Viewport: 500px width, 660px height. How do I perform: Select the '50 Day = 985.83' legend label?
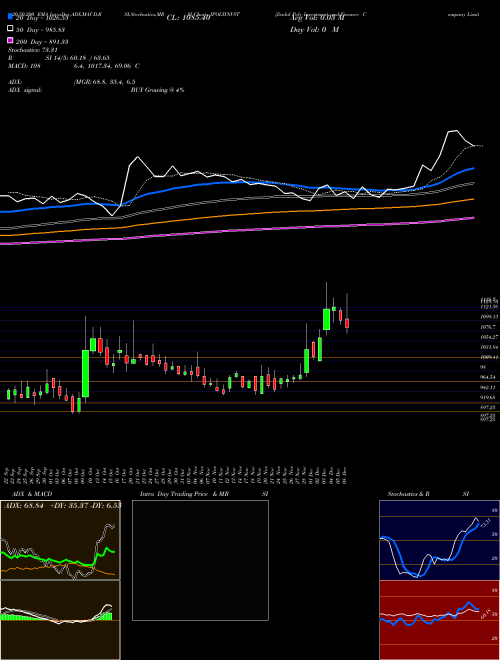[40, 30]
